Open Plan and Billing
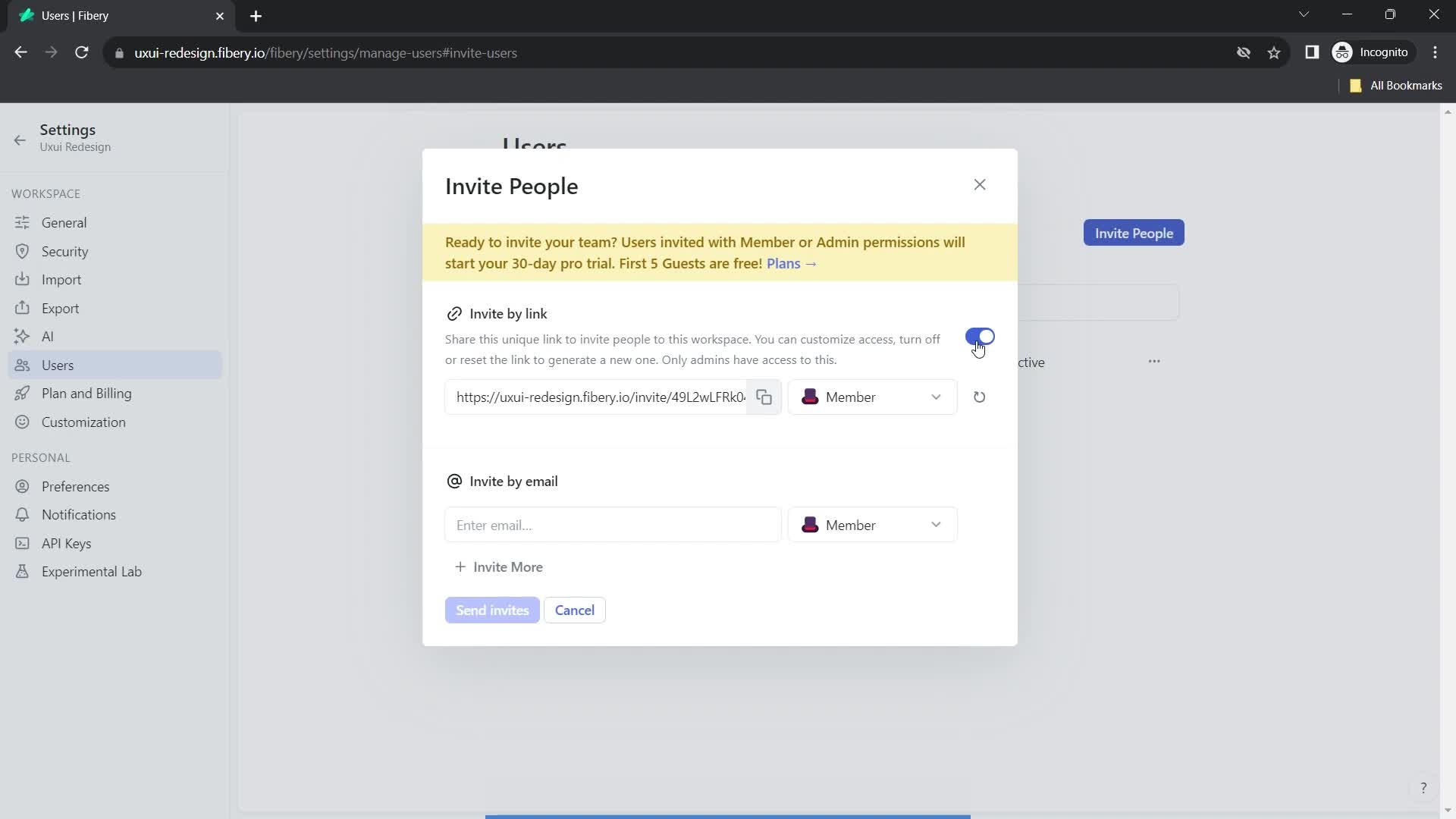Image resolution: width=1456 pixels, height=819 pixels. (115, 394)
